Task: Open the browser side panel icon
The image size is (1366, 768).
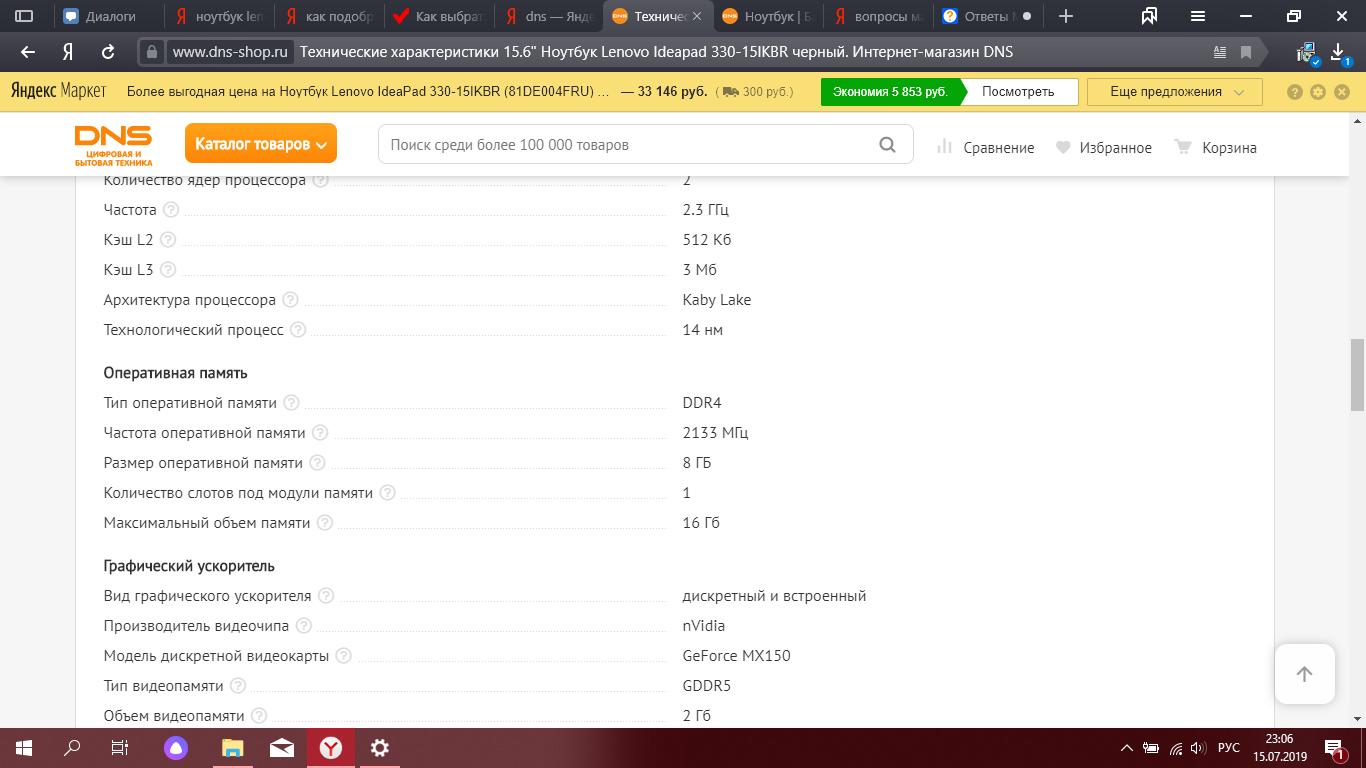Action: [x=24, y=16]
